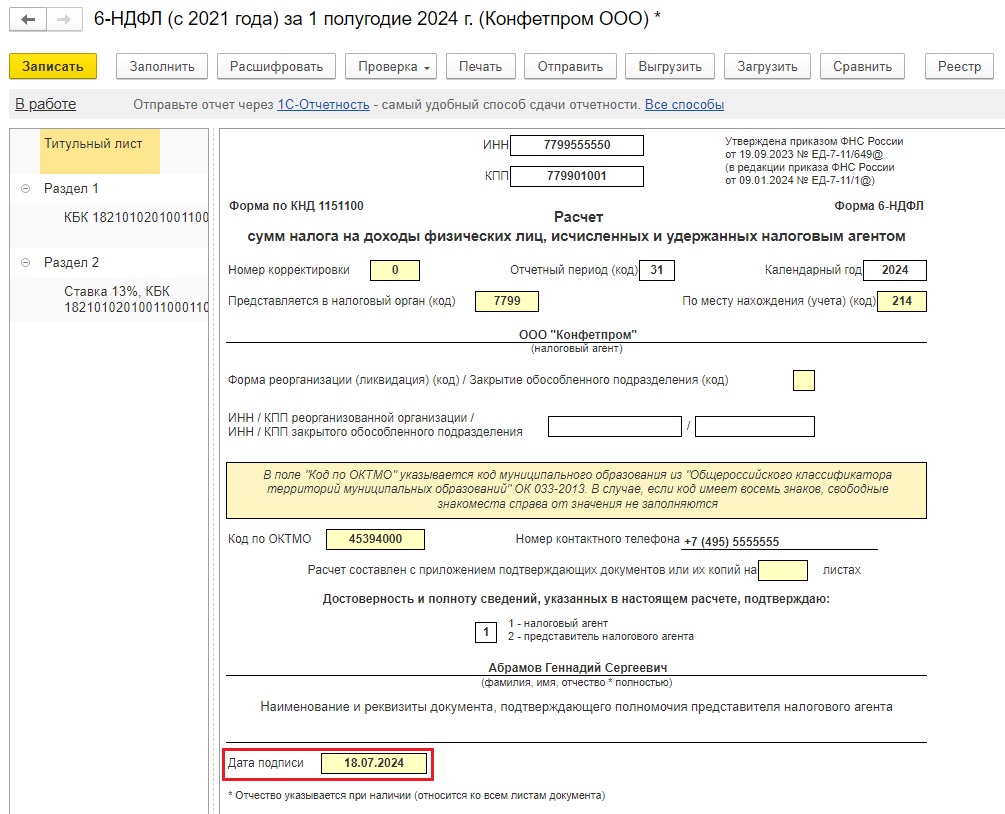Open the Ставка 13%, КБК item under Раздел 2
1005x814 pixels.
136,299
